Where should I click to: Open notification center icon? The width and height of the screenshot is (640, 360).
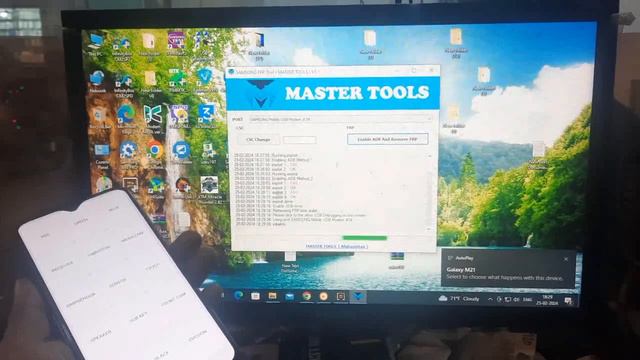pos(568,301)
